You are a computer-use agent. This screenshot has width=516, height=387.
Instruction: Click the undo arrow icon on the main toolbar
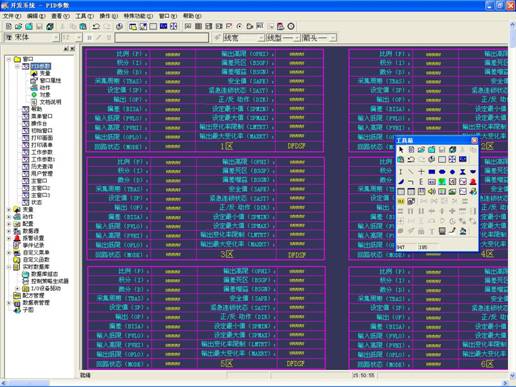96,26
